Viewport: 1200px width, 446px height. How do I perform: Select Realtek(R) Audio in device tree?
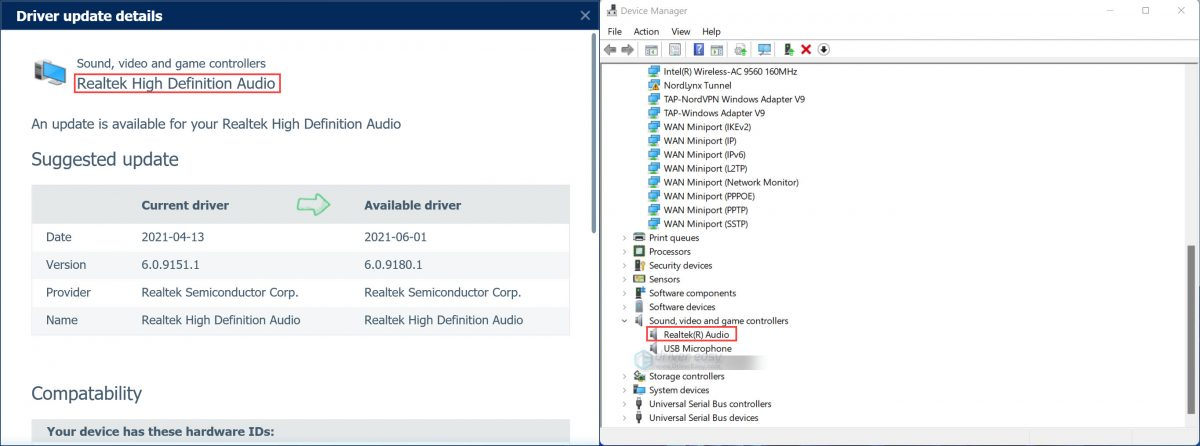point(696,335)
